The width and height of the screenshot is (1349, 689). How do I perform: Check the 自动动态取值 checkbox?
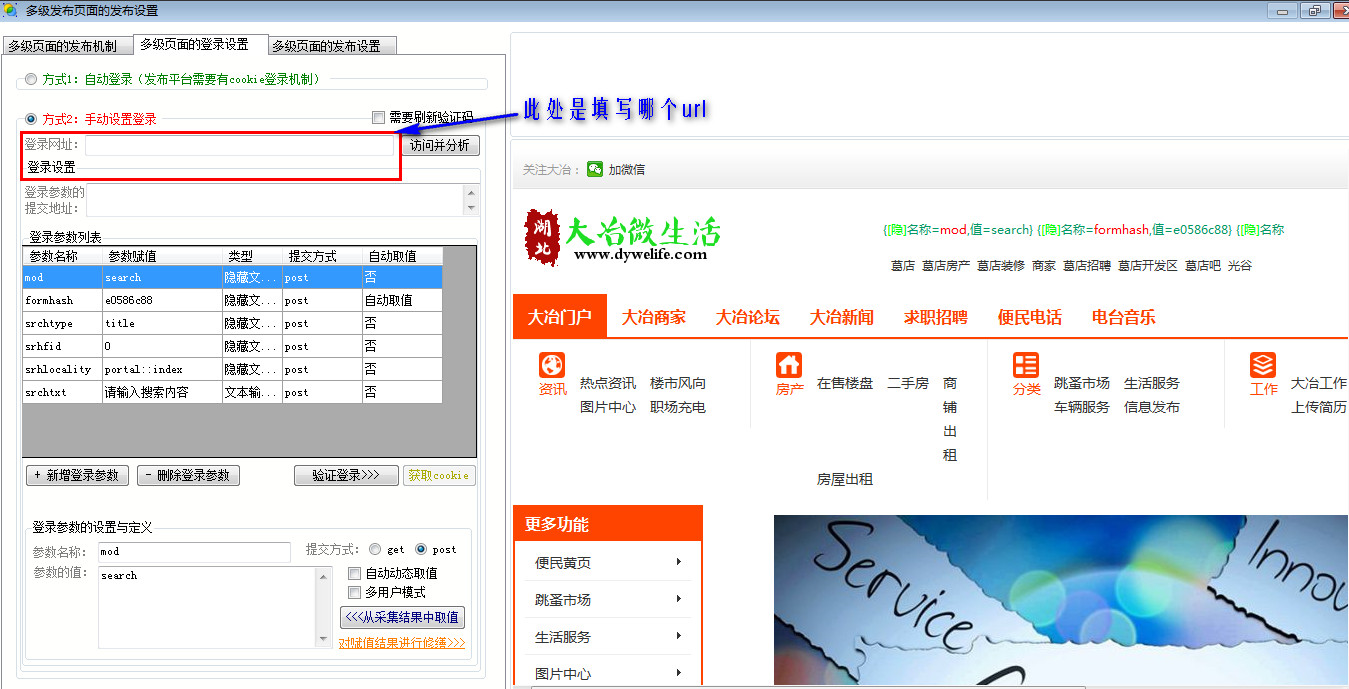[354, 573]
